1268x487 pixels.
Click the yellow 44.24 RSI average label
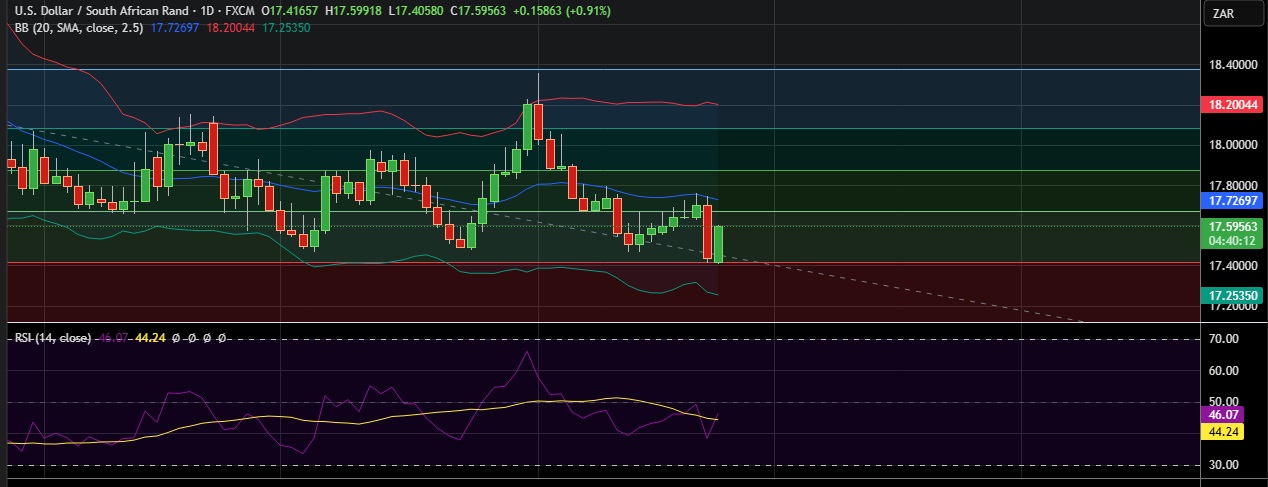pyautogui.click(x=1224, y=432)
